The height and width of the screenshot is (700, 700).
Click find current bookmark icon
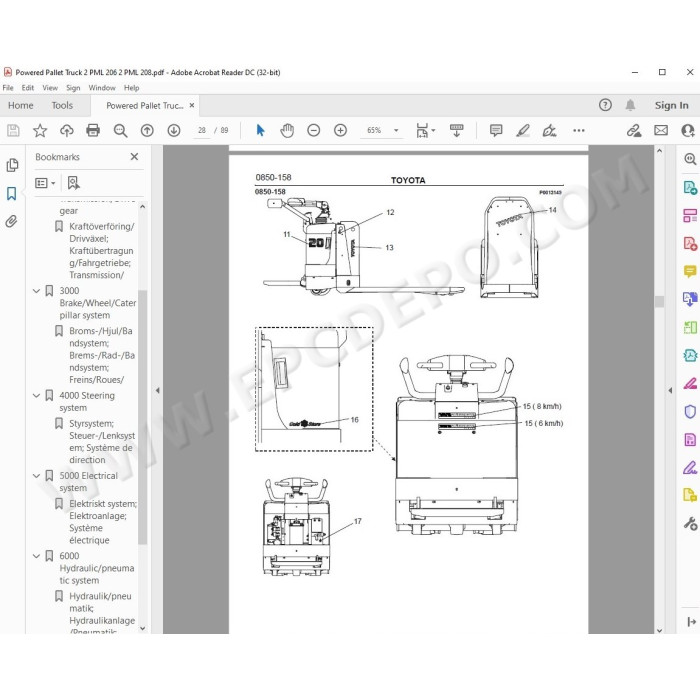(x=74, y=183)
